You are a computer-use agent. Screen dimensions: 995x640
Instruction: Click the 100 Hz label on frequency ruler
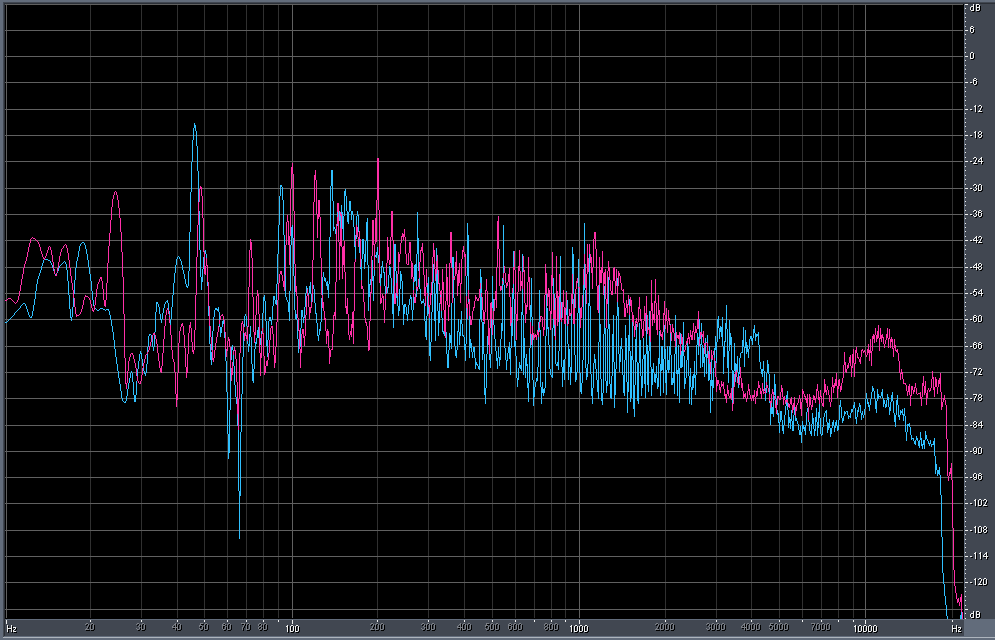coord(292,629)
